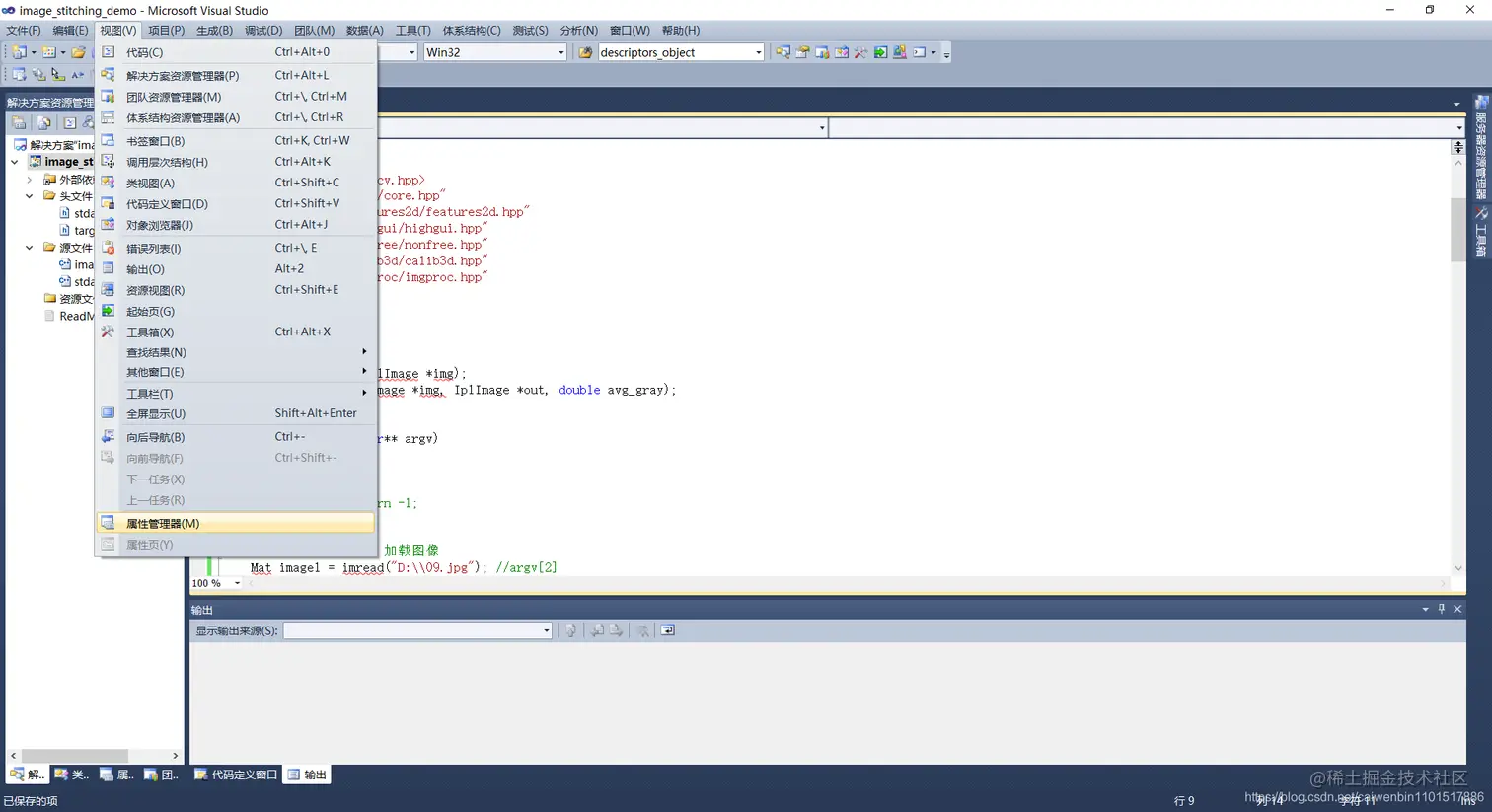
Task: Collapse image_st project node
Action: [15, 162]
